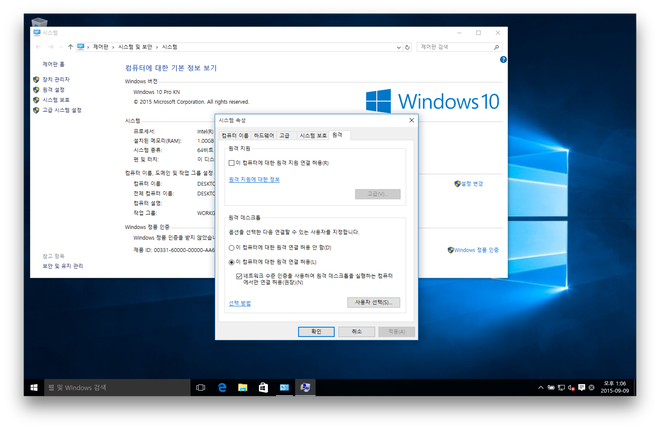Switch to System Protection (시스템 보호) tab
Screen dimensions: 660x430
click(313, 135)
